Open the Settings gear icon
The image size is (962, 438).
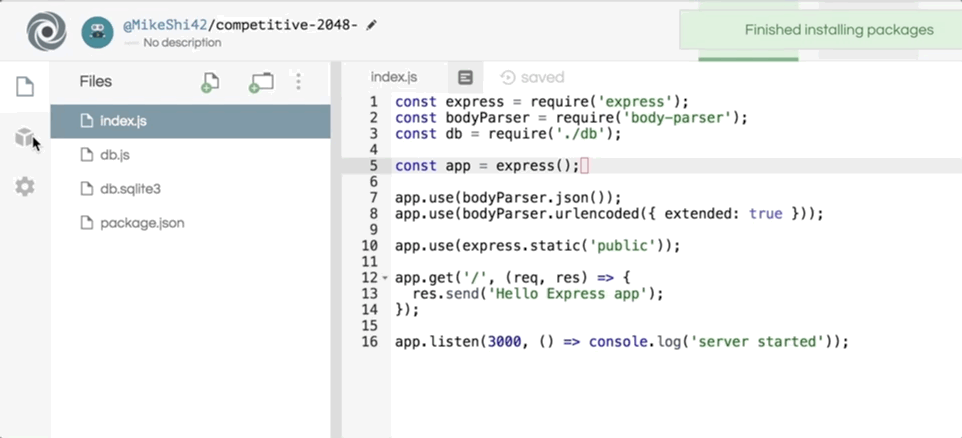(25, 186)
